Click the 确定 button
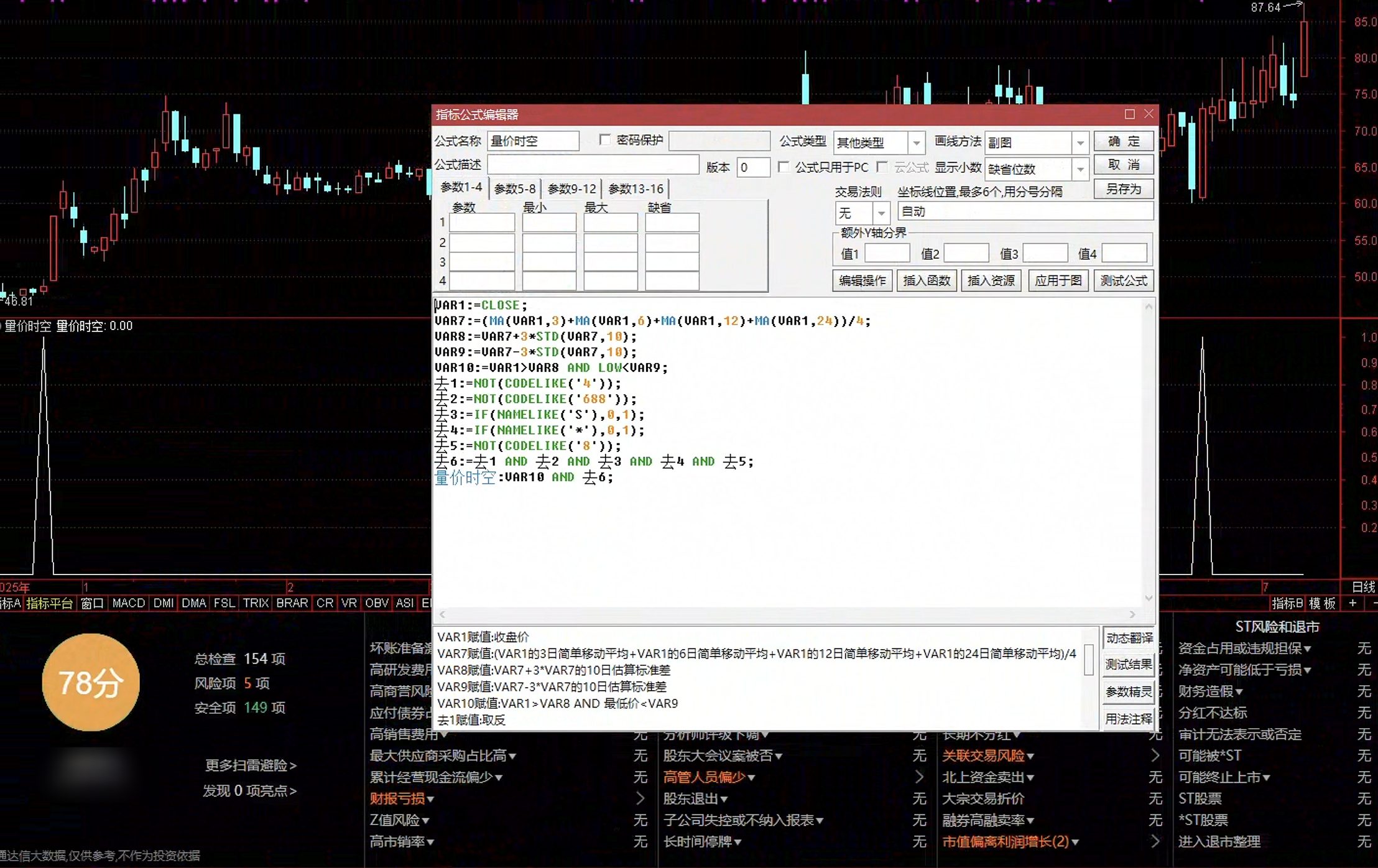1378x868 pixels. [1124, 141]
